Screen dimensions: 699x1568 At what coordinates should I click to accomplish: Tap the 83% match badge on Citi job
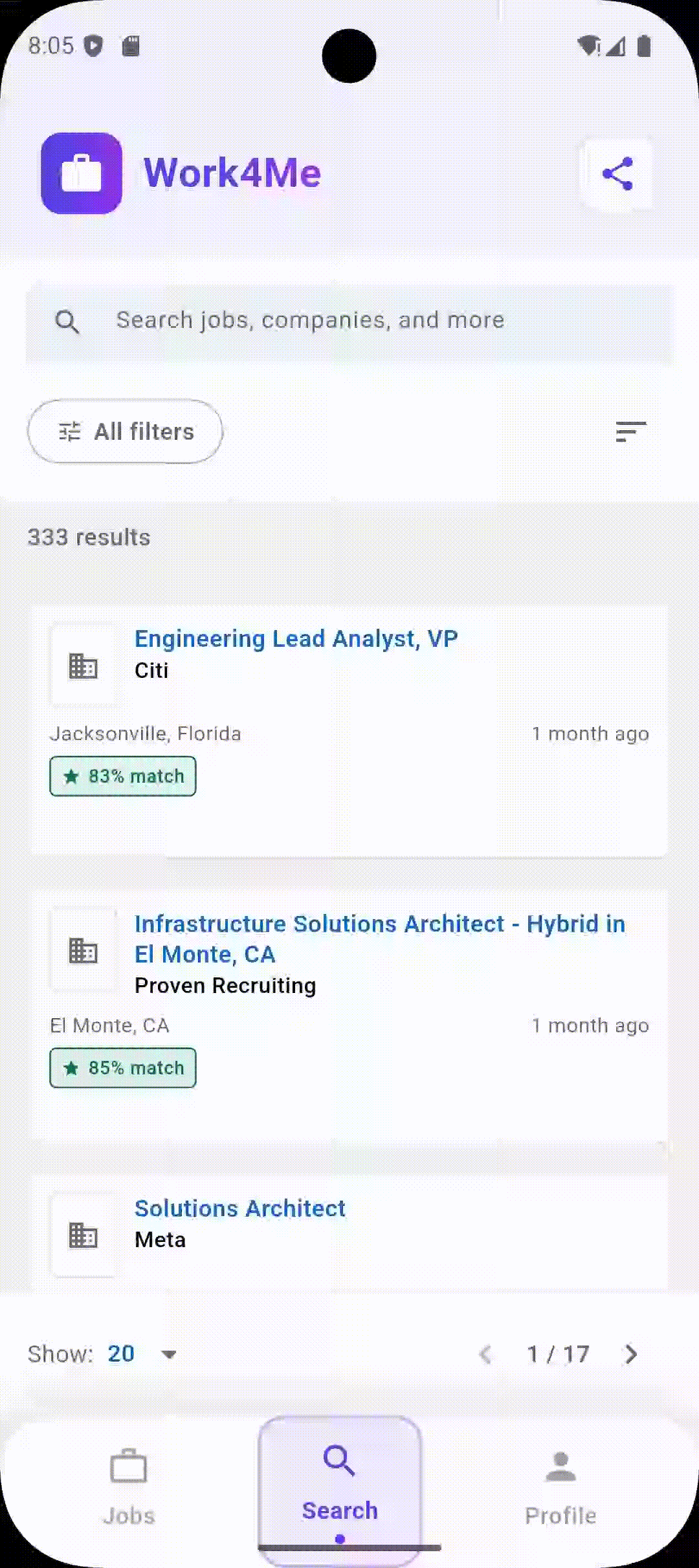coord(122,776)
